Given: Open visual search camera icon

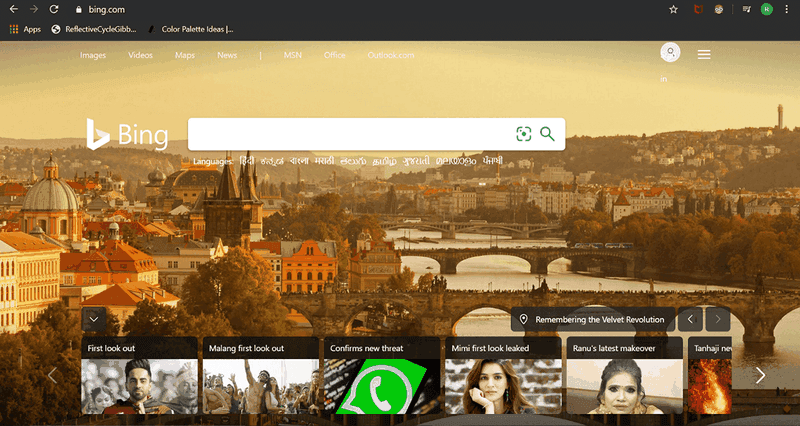Looking at the screenshot, I should [x=523, y=134].
